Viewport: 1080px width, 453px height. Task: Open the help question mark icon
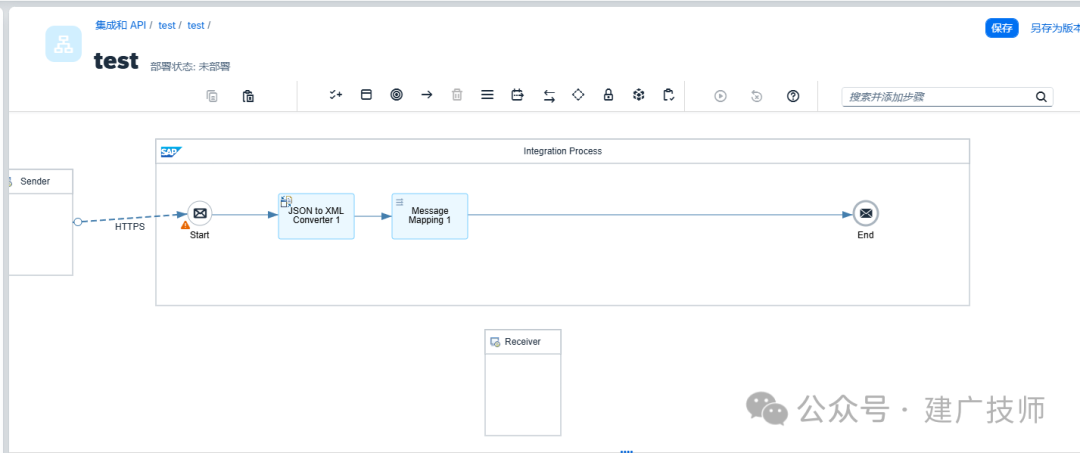pyautogui.click(x=793, y=96)
